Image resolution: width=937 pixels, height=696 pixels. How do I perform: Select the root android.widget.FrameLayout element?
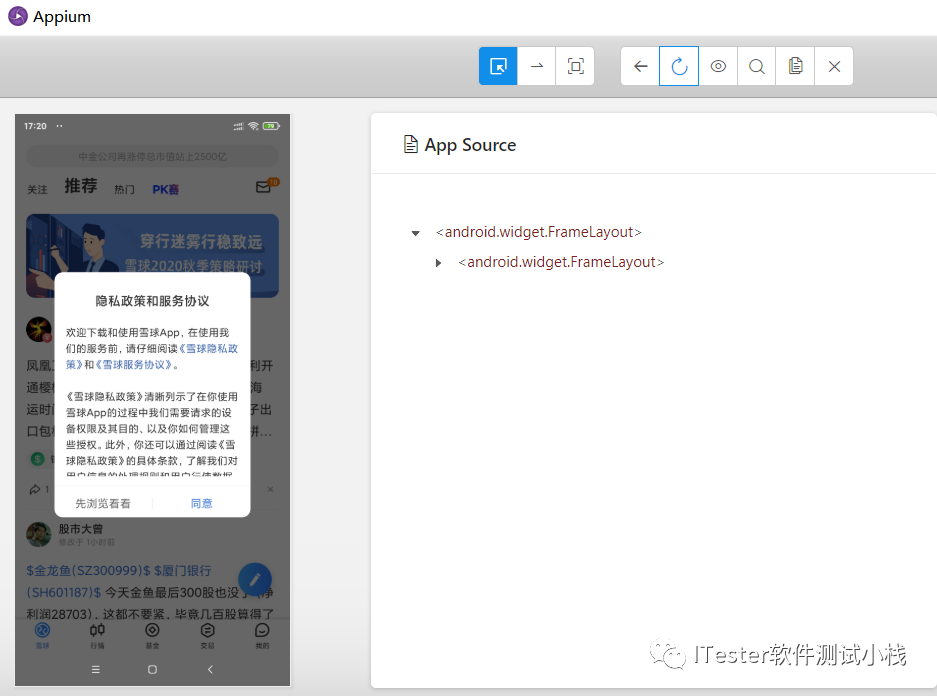tap(538, 232)
